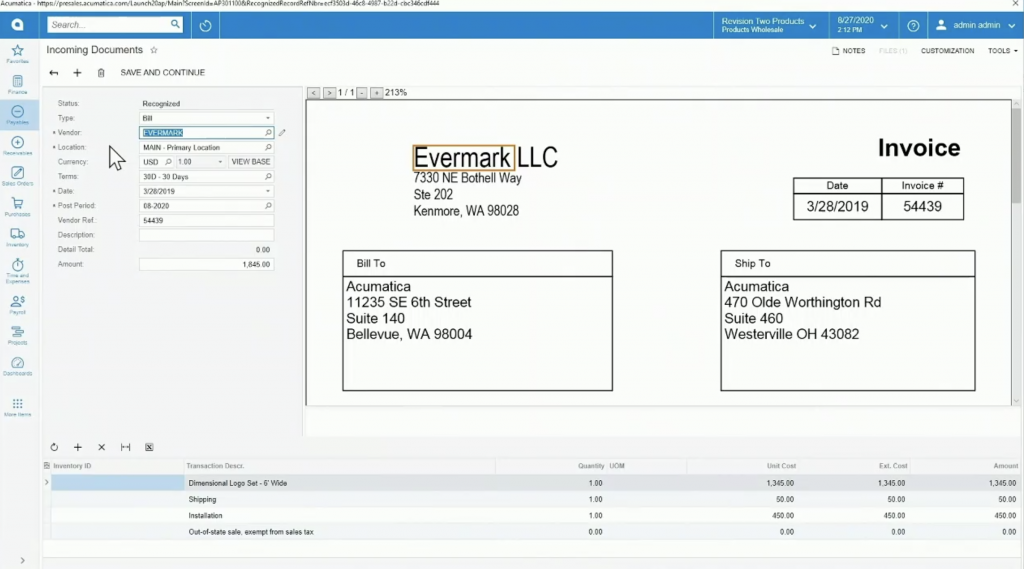Open the Inventory workspace
Image resolution: width=1024 pixels, height=569 pixels.
18,238
